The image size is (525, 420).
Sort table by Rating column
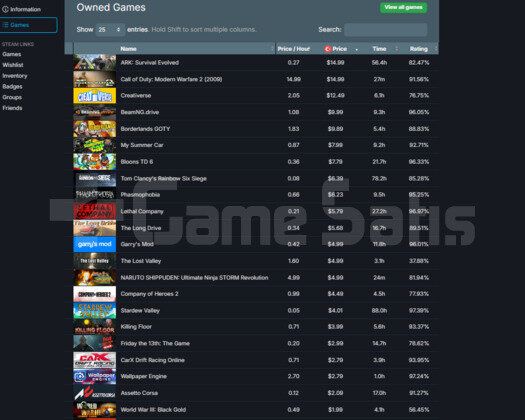click(419, 49)
